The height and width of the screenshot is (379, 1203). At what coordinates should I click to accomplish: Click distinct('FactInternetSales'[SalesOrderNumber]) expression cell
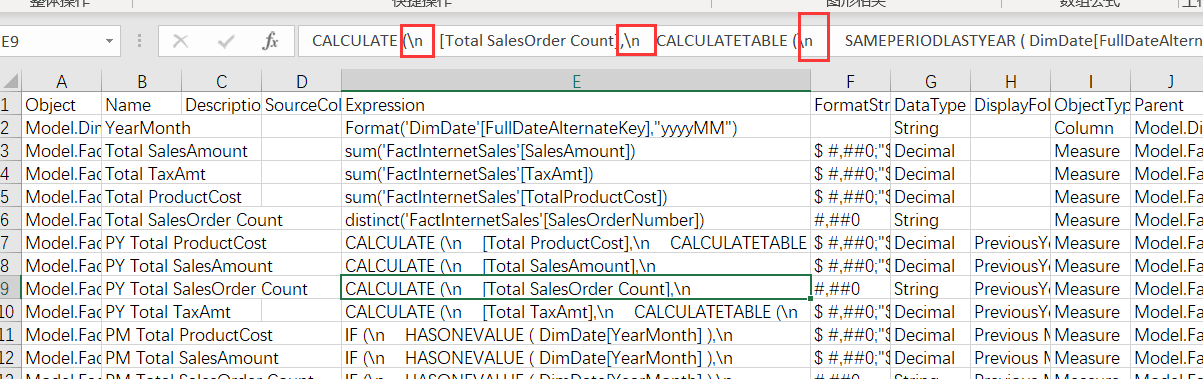[576, 220]
